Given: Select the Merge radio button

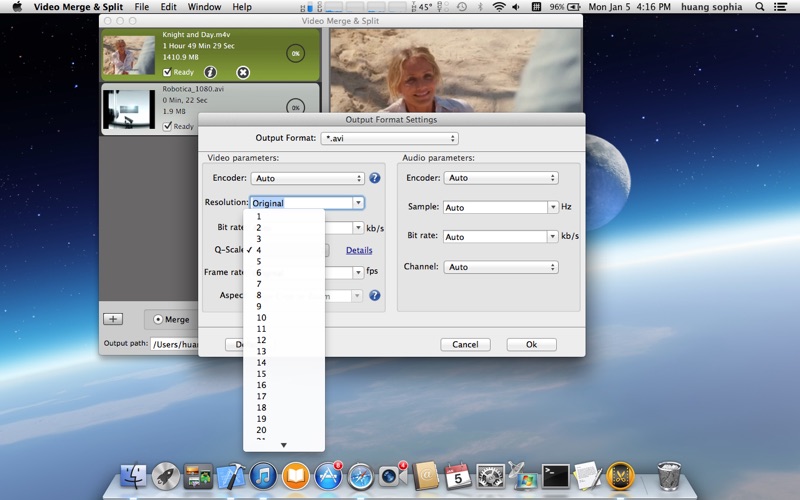Looking at the screenshot, I should (158, 319).
